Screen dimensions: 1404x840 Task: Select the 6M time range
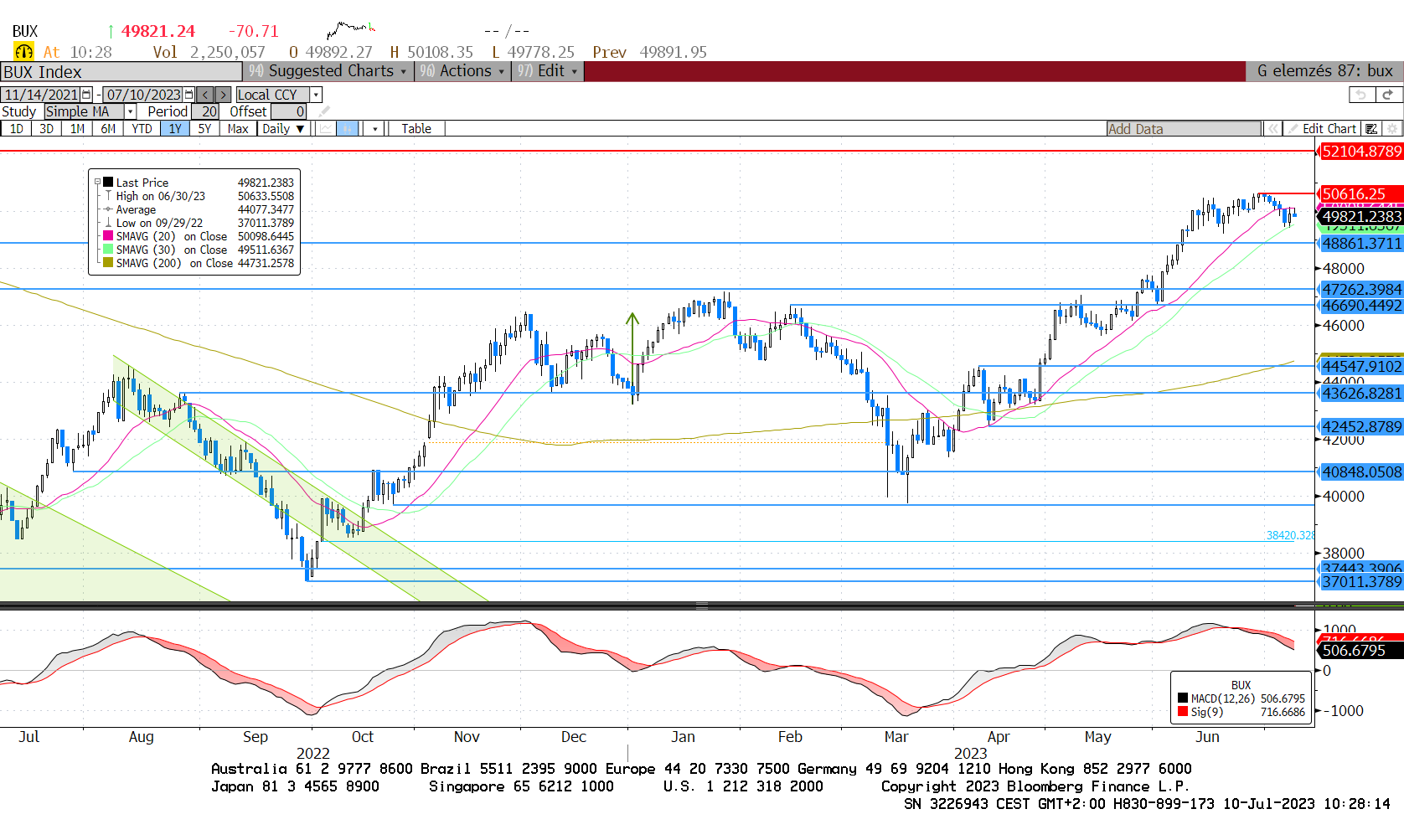(x=108, y=128)
